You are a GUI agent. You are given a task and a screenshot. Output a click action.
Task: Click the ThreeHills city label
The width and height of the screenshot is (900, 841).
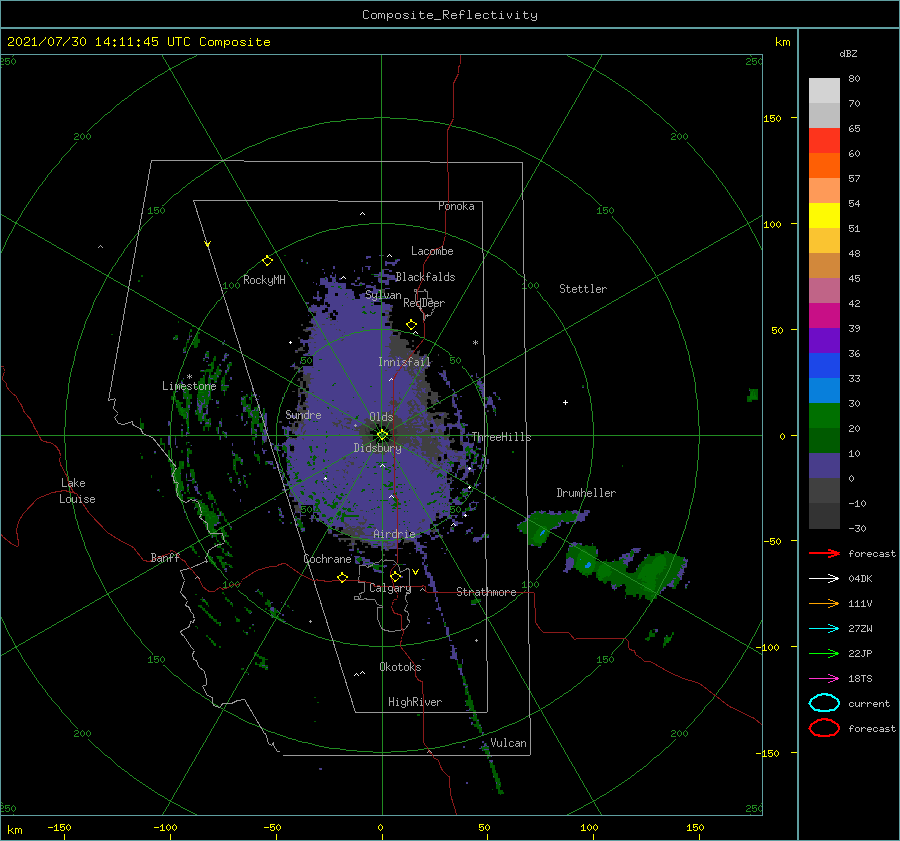click(501, 437)
